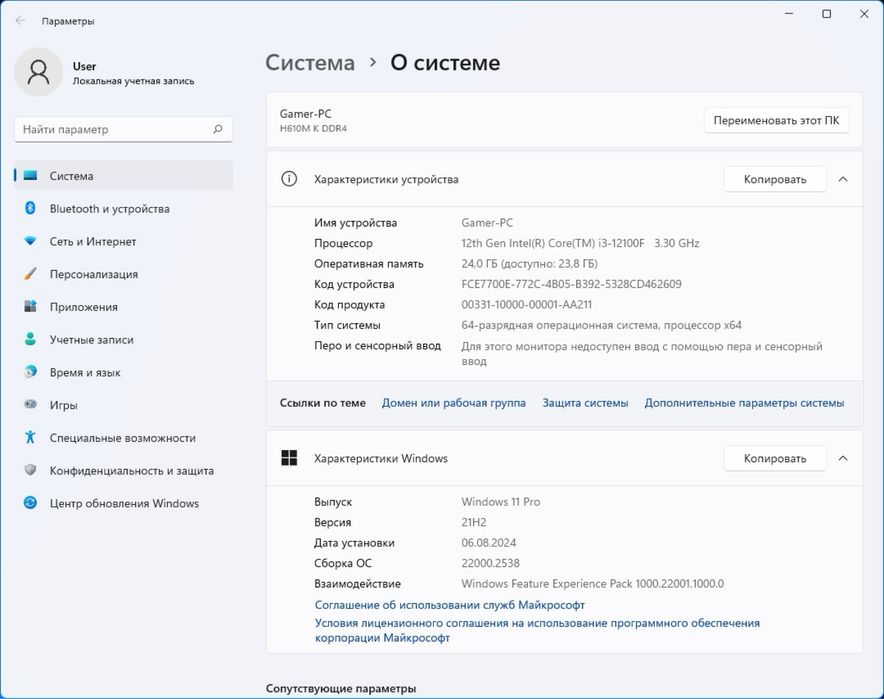Screen dimensions: 884x699
Task: Open Домен или рабочая группа link
Action: click(x=454, y=402)
